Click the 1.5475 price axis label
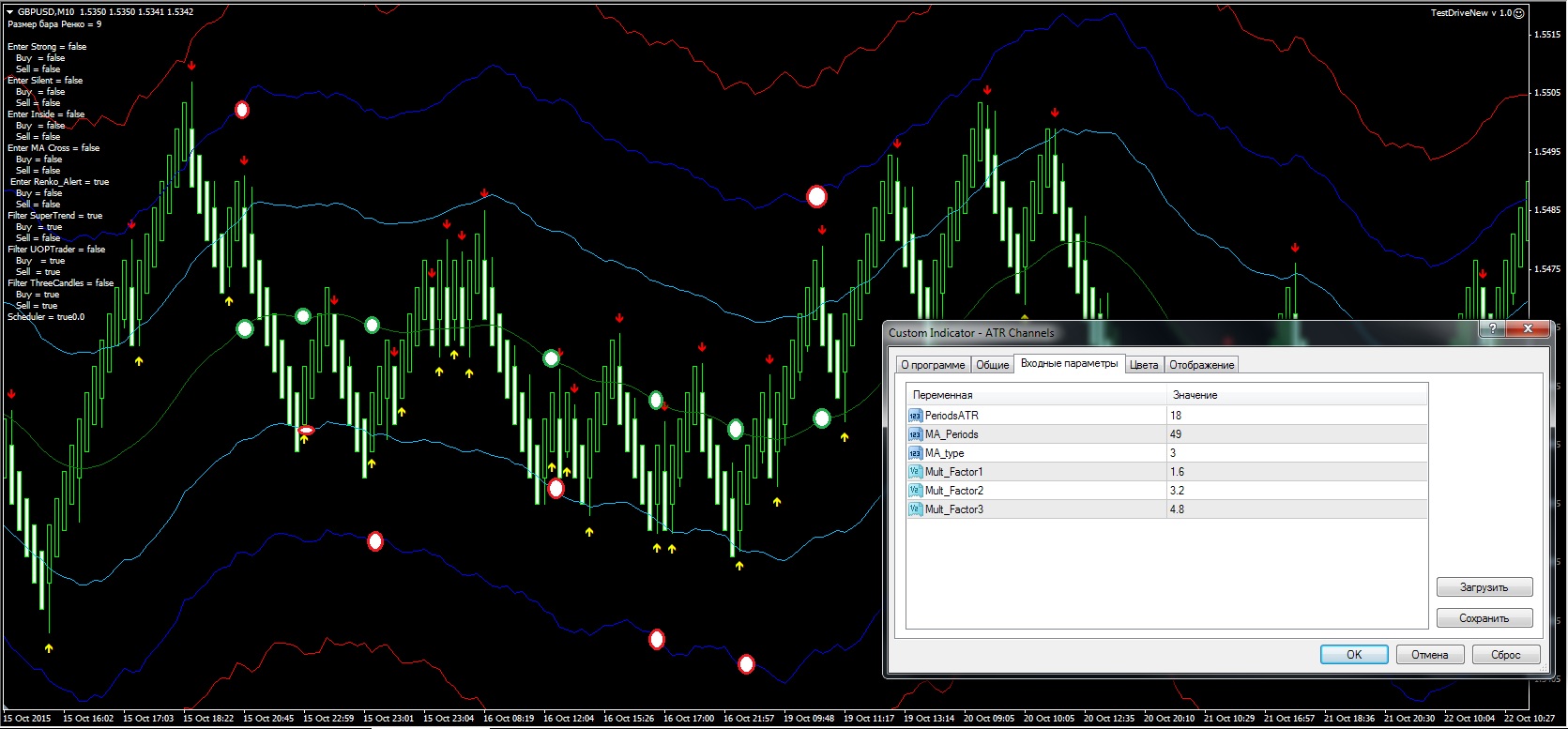This screenshot has width=1568, height=729. click(1547, 268)
